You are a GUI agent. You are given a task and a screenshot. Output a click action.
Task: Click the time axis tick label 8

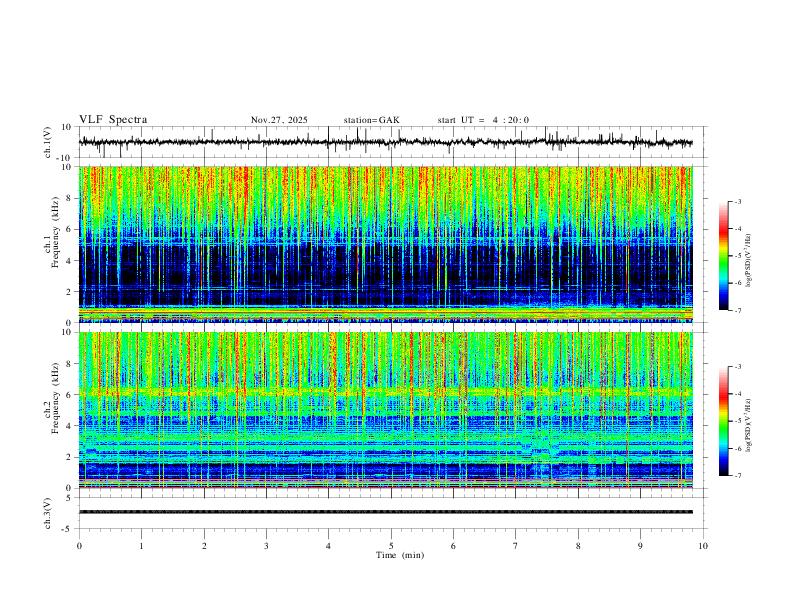(578, 546)
